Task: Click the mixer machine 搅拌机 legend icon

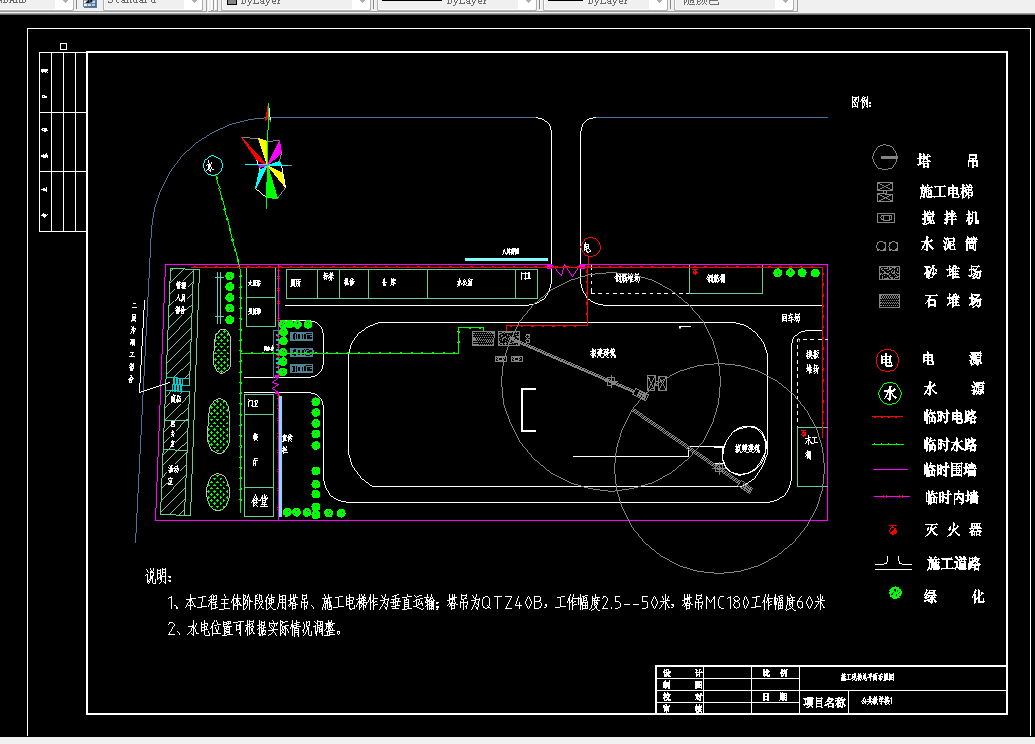Action: 886,218
